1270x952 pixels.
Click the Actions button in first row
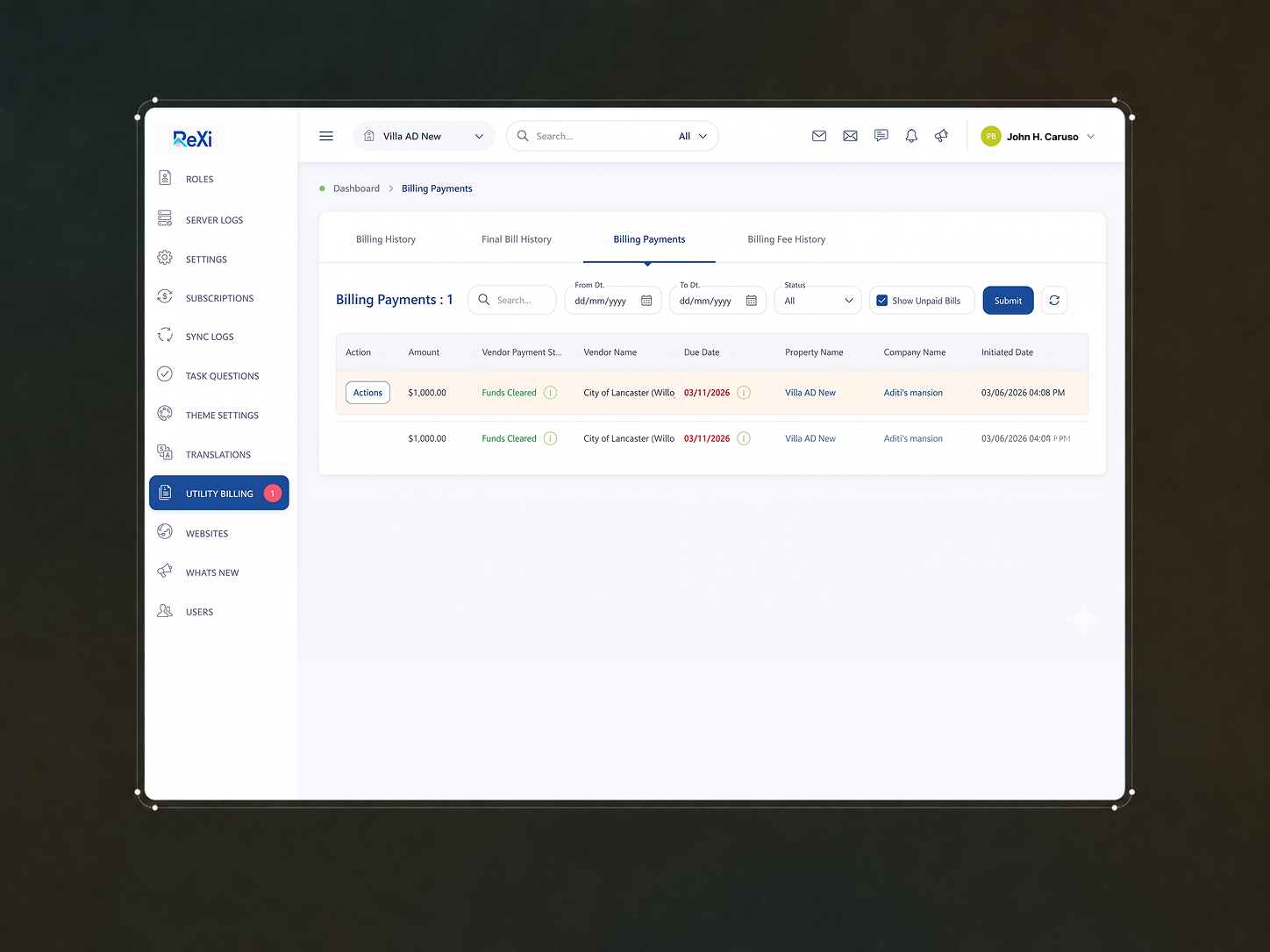point(367,393)
